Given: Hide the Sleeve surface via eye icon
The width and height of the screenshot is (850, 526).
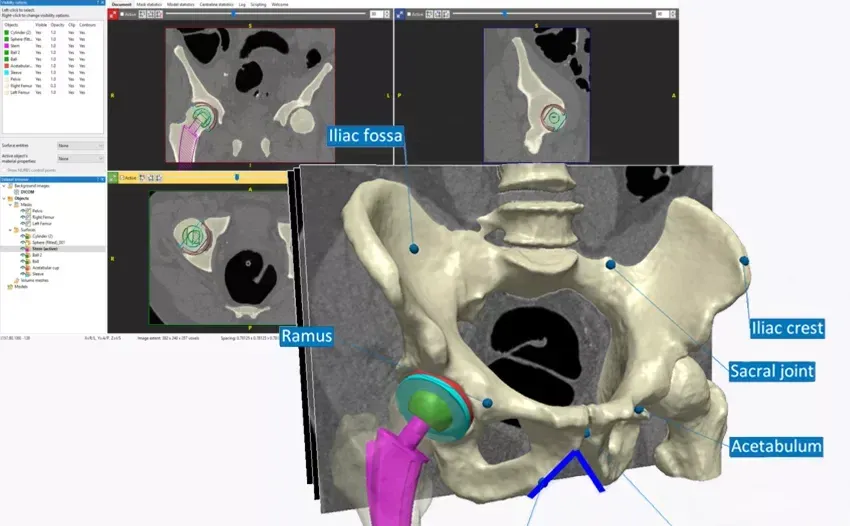Looking at the screenshot, I should pos(23,274).
